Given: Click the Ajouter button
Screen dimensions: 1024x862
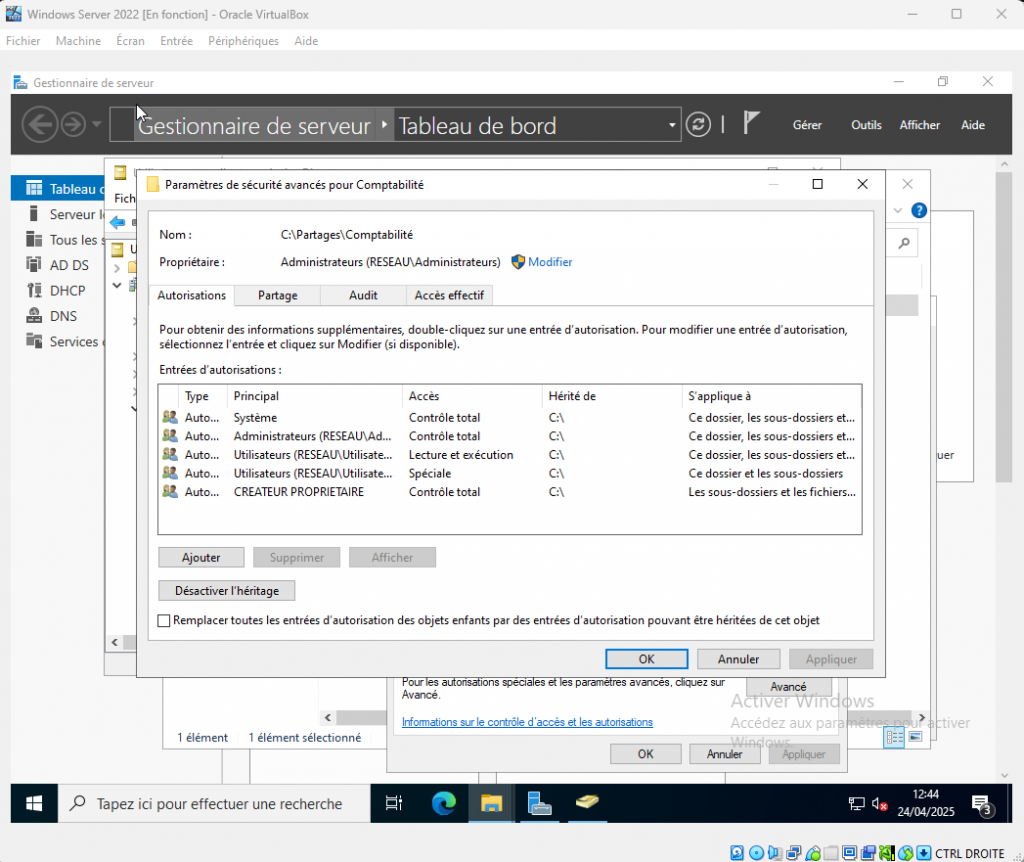Looking at the screenshot, I should [x=201, y=557].
